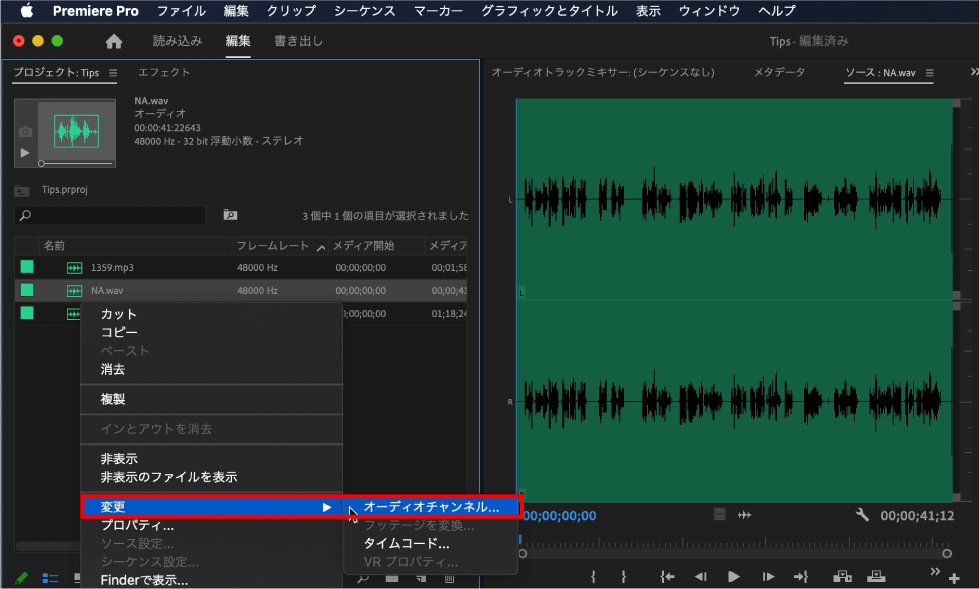Click the drag-audio-only waveform icon
Viewport: 979px width, 589px height.
[744, 515]
